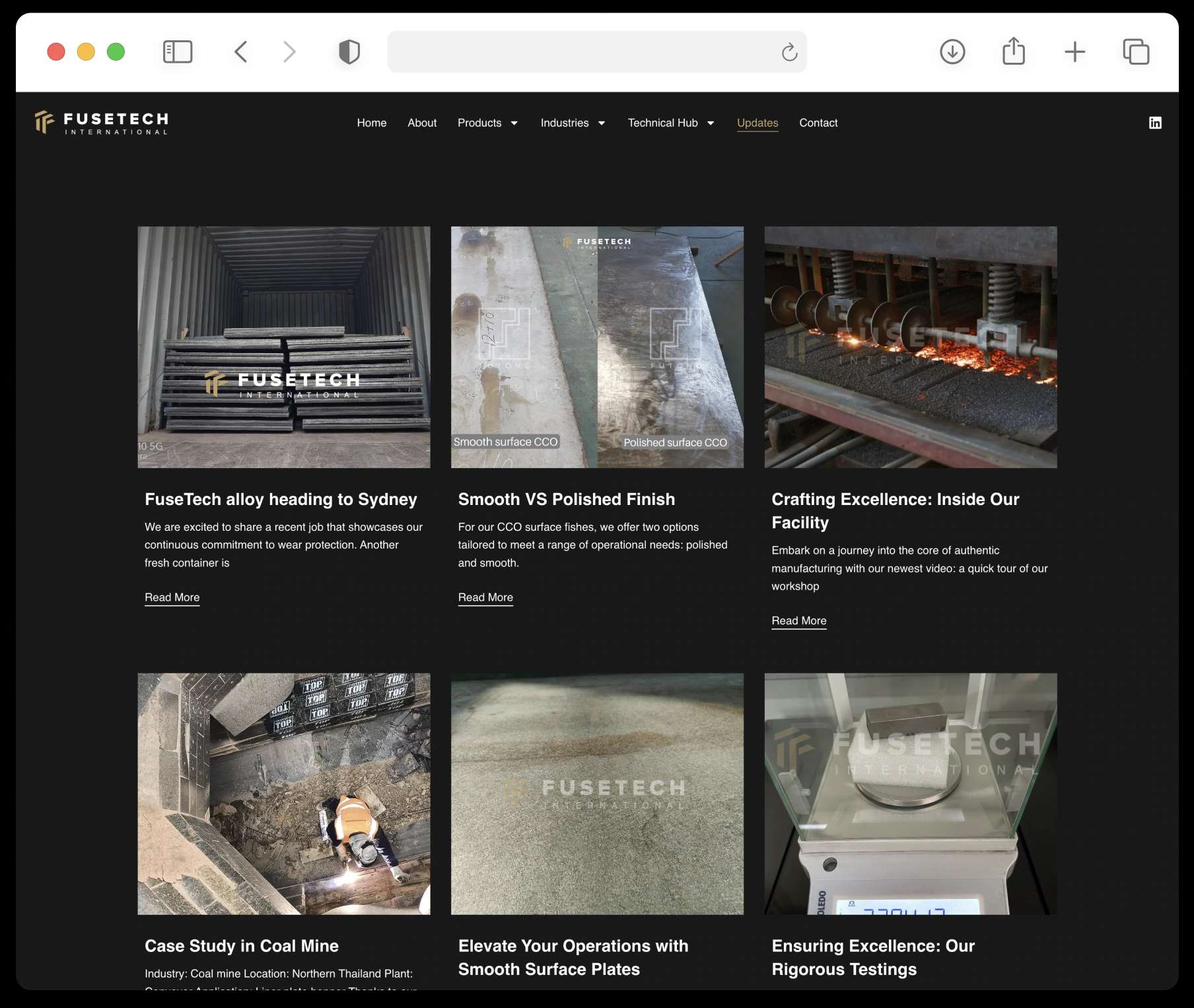The height and width of the screenshot is (1008, 1194).
Task: Open the smooth surface plate texture thumbnail
Action: coord(597,793)
